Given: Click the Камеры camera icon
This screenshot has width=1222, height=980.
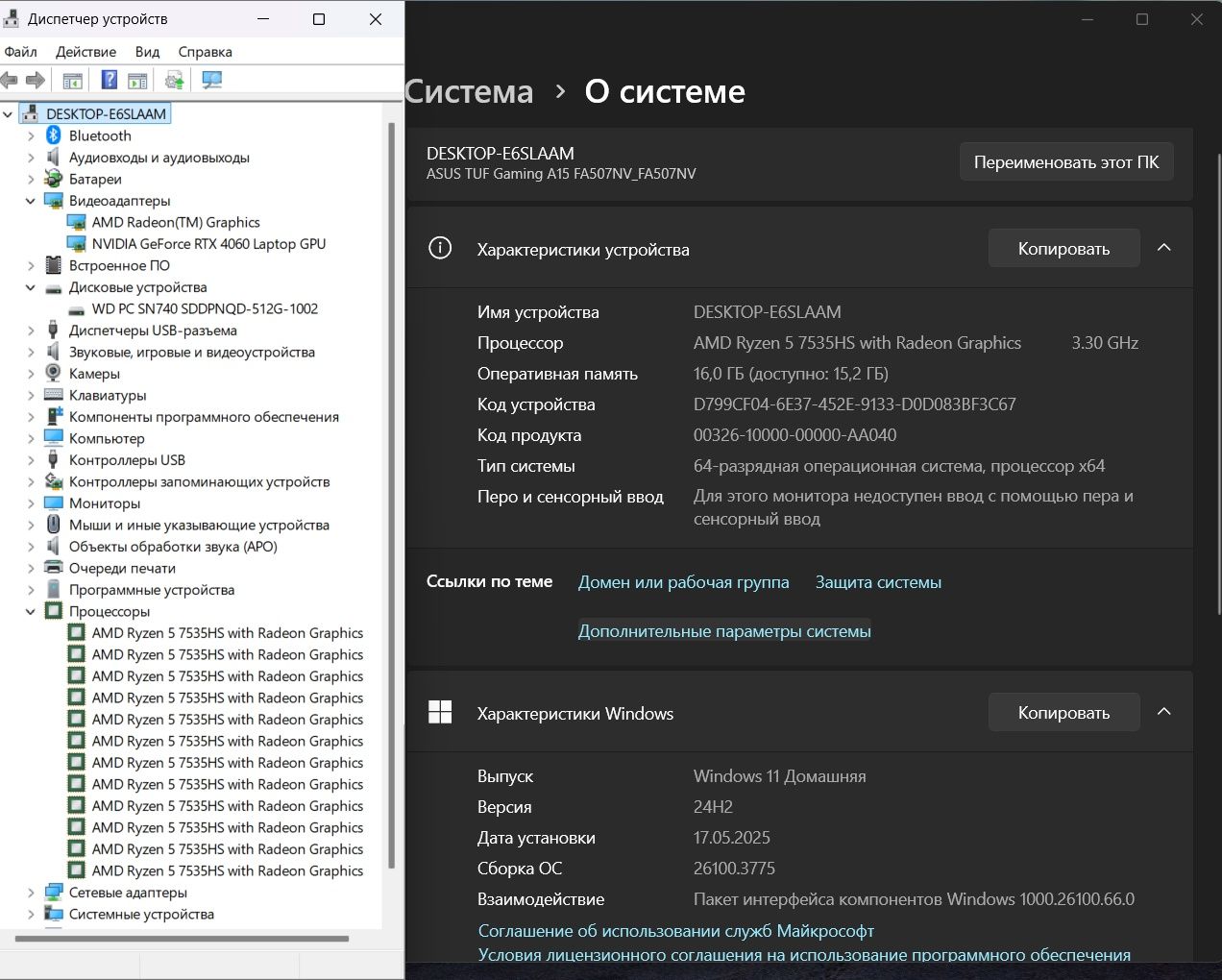Looking at the screenshot, I should pyautogui.click(x=54, y=374).
